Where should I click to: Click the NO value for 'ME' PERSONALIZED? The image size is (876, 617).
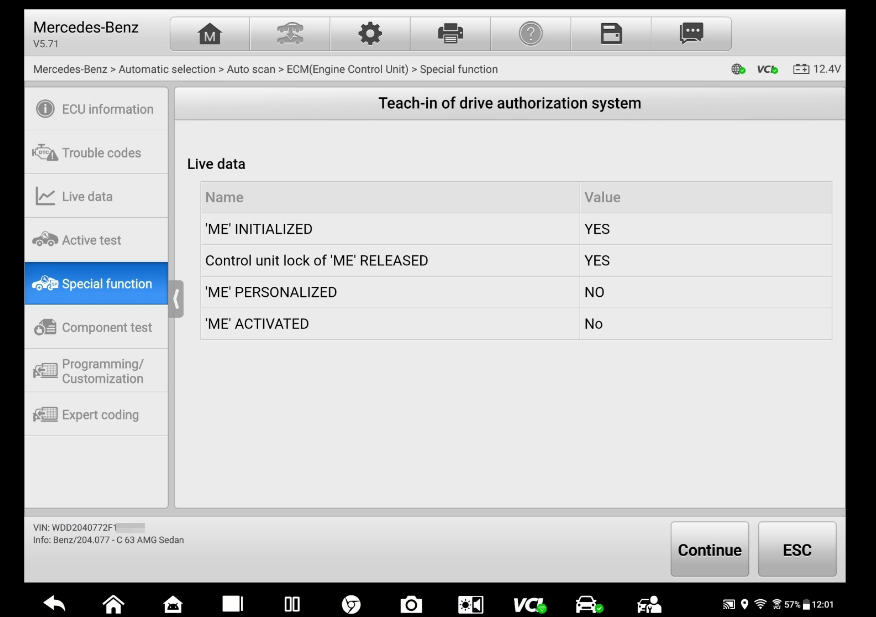(594, 292)
